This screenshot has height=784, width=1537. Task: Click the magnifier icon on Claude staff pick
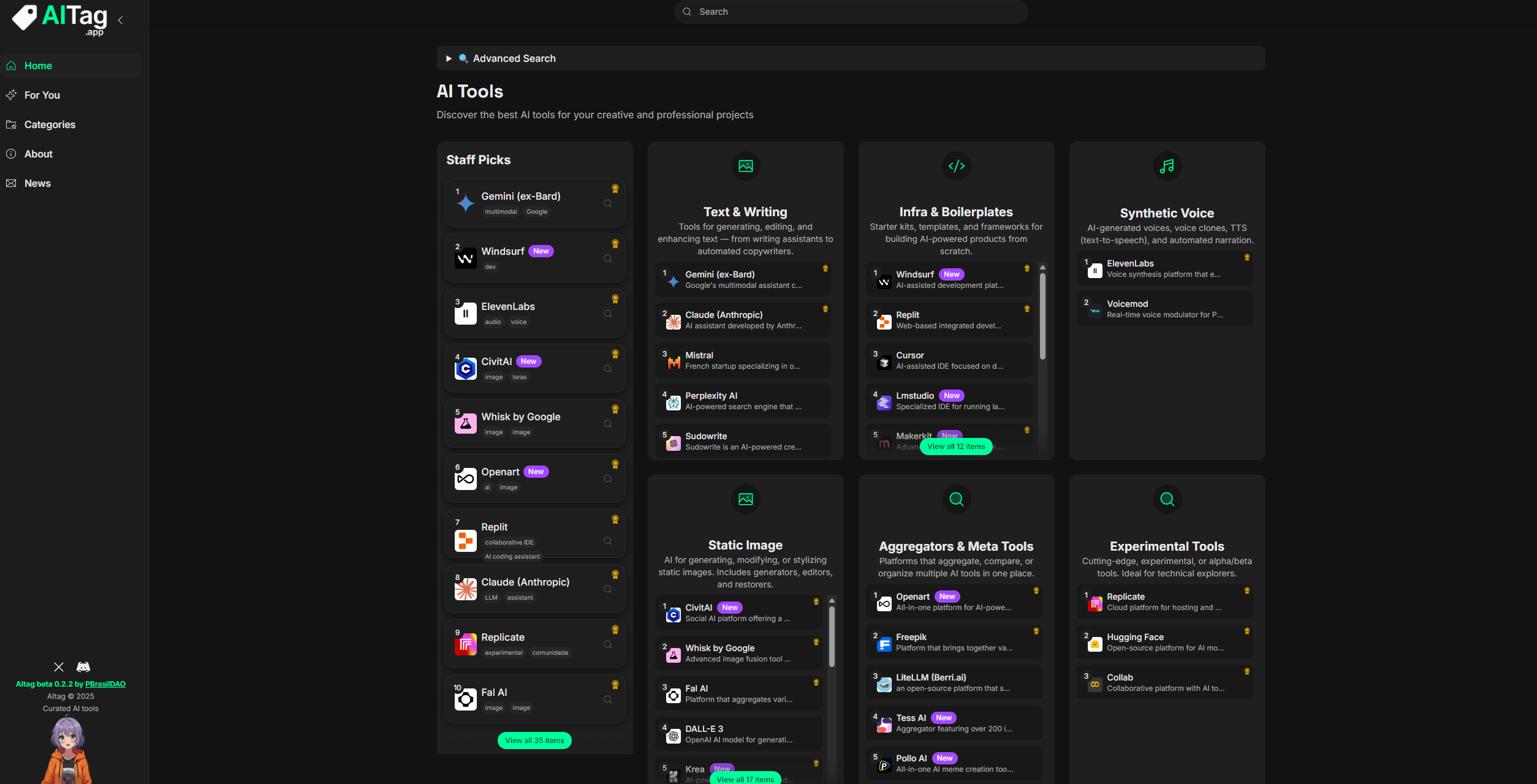[608, 590]
